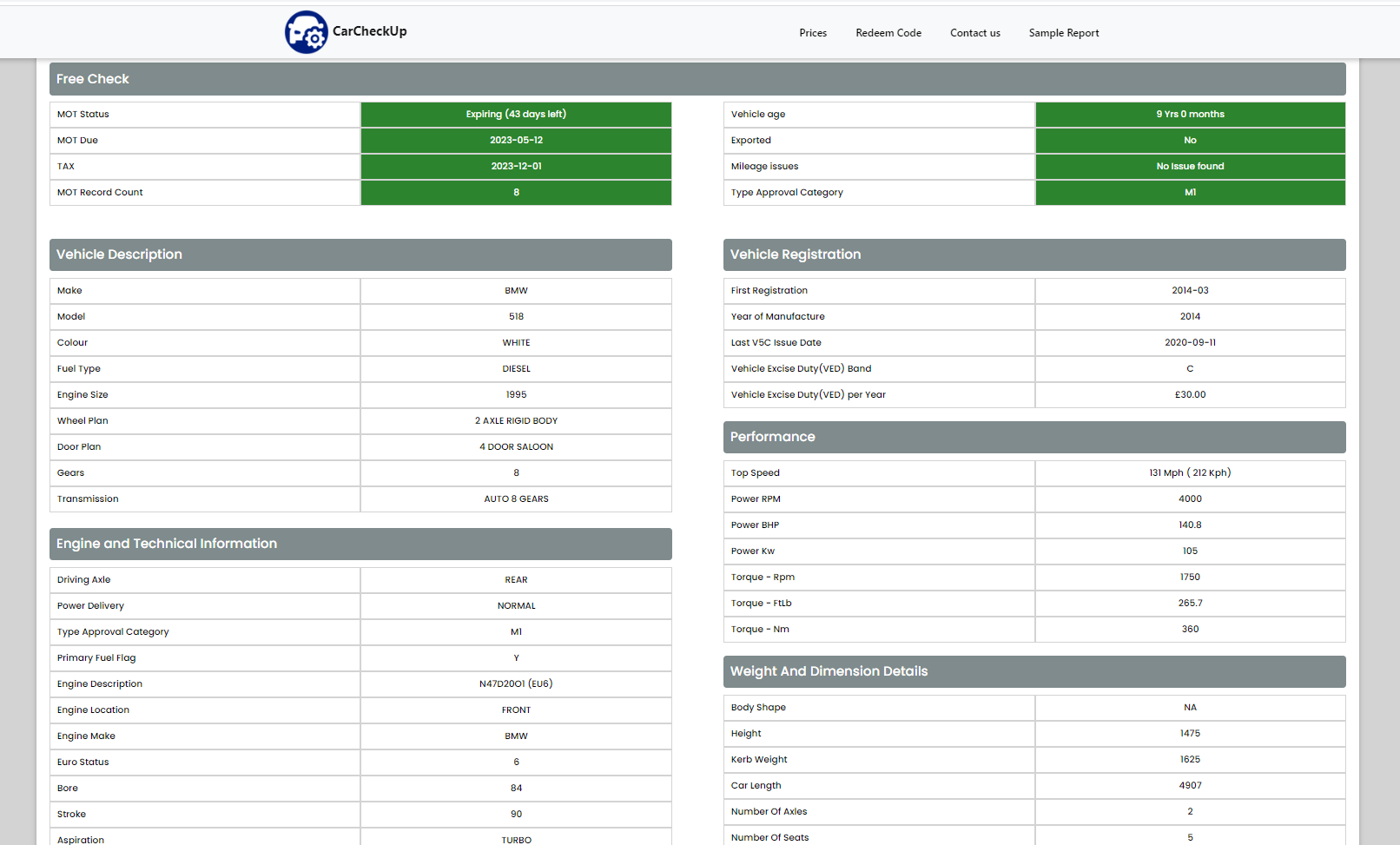Select the Driving Axle value REAR
Screen dimensions: 1400x845
(516, 580)
